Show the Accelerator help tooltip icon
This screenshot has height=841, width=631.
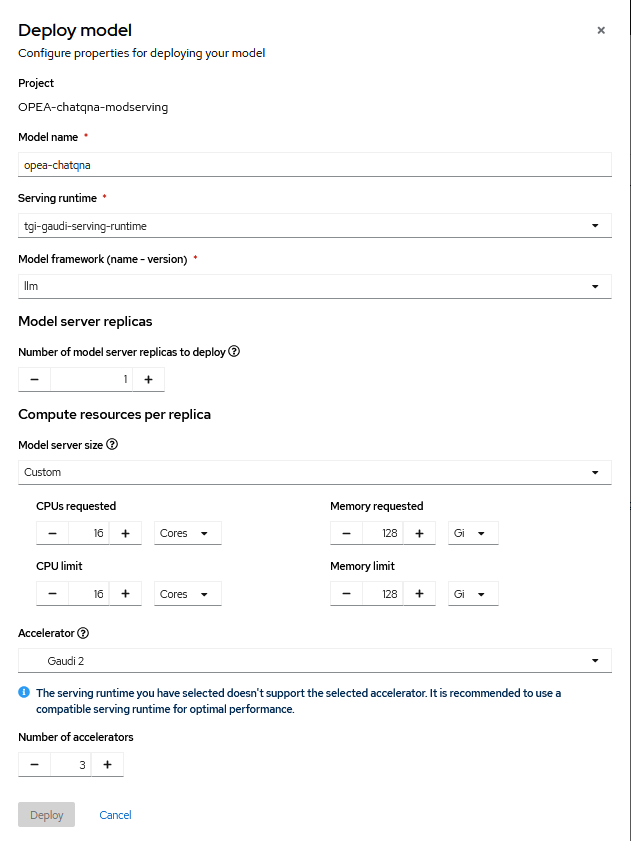click(x=83, y=633)
